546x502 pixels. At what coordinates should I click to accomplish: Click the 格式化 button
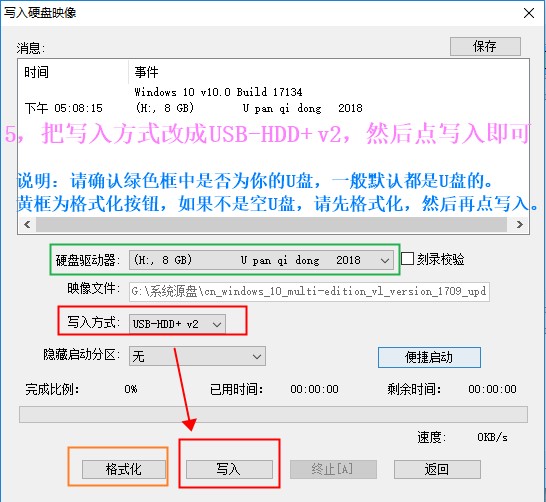click(x=124, y=469)
